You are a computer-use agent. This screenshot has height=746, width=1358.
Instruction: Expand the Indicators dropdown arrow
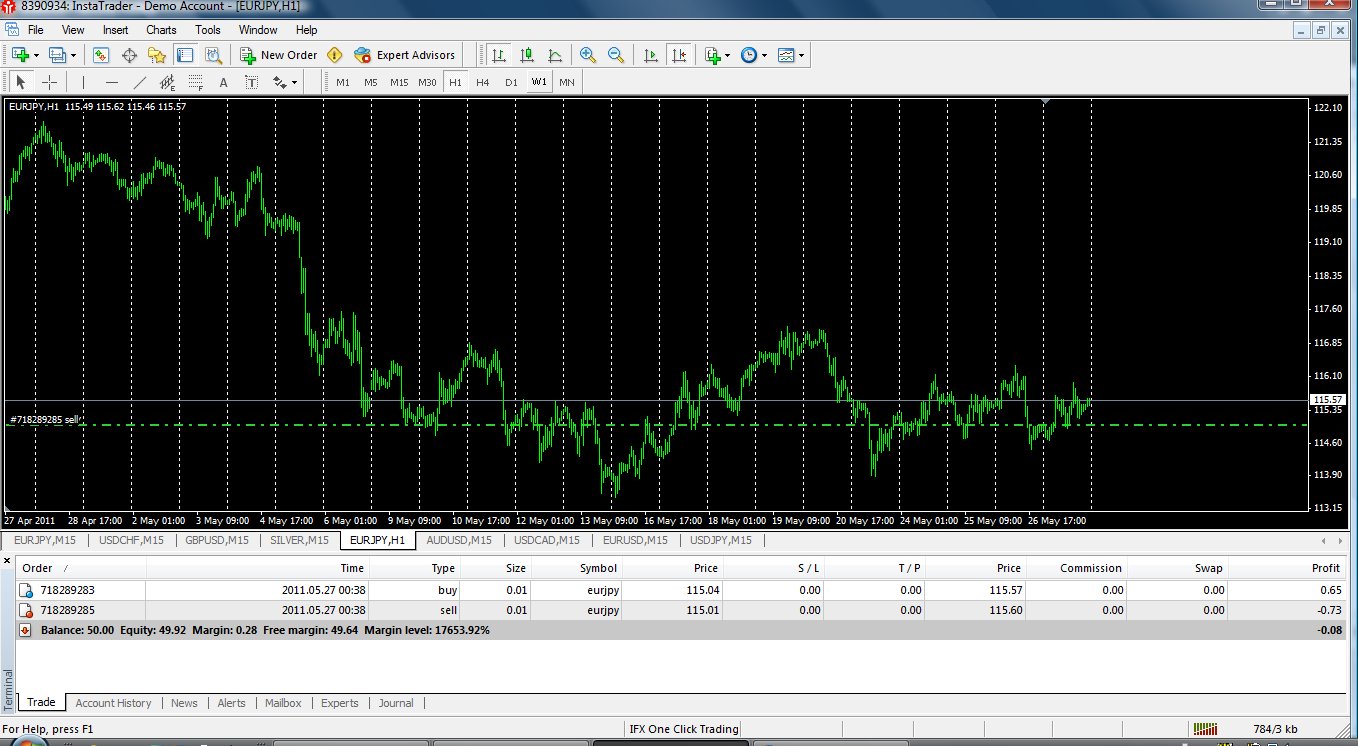[x=728, y=55]
